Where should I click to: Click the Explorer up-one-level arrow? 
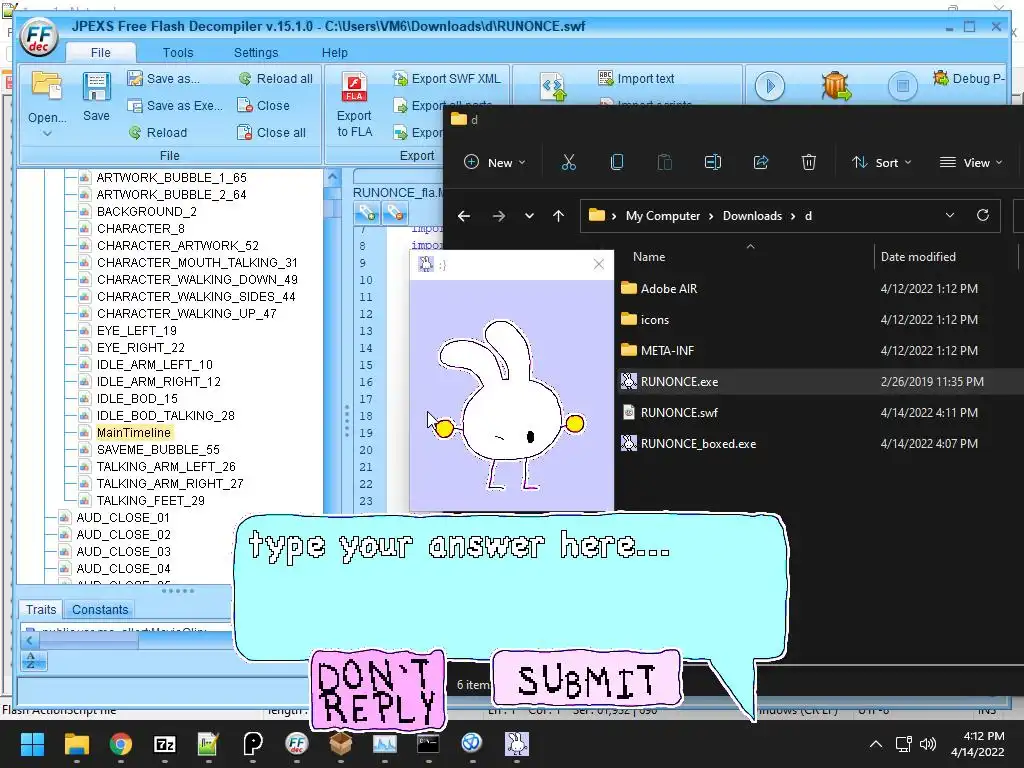pos(558,216)
